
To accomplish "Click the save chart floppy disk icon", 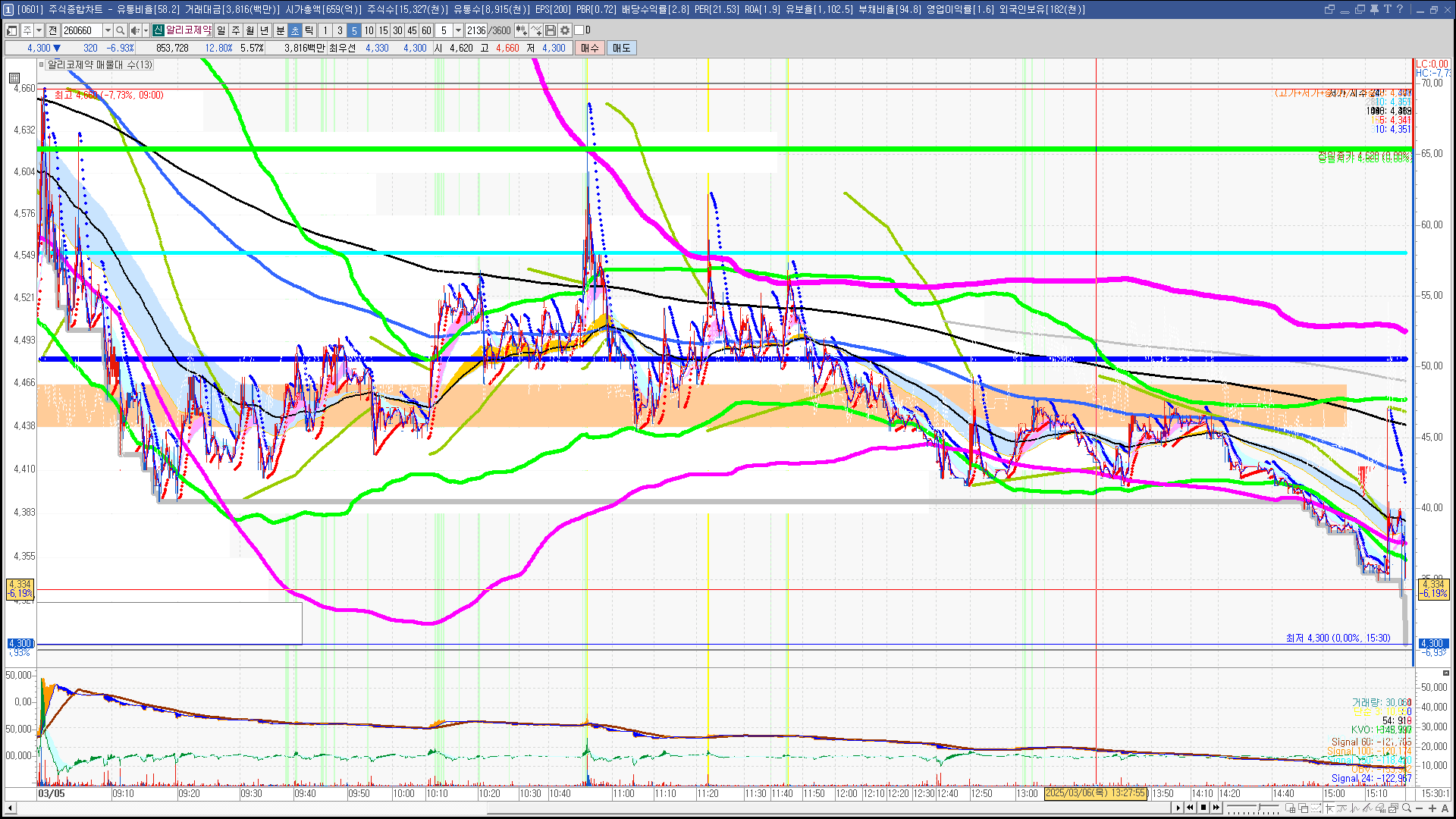I will pyautogui.click(x=551, y=30).
